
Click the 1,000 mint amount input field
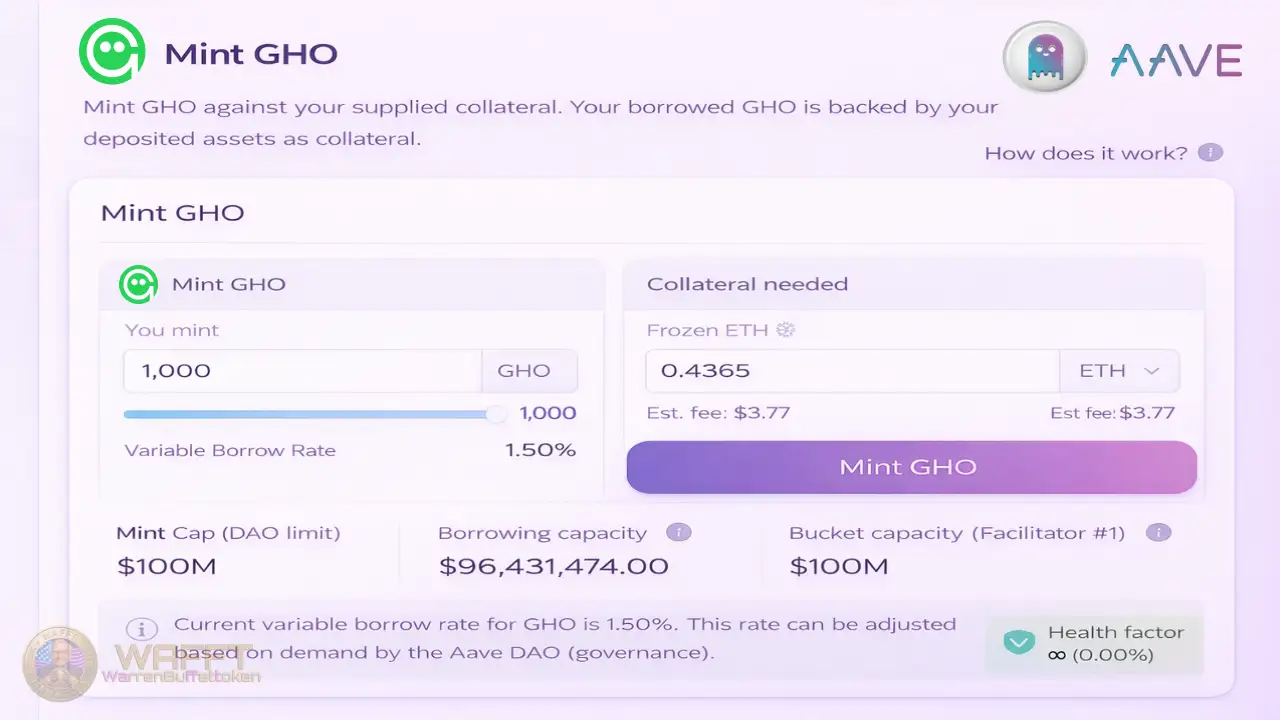coord(300,370)
